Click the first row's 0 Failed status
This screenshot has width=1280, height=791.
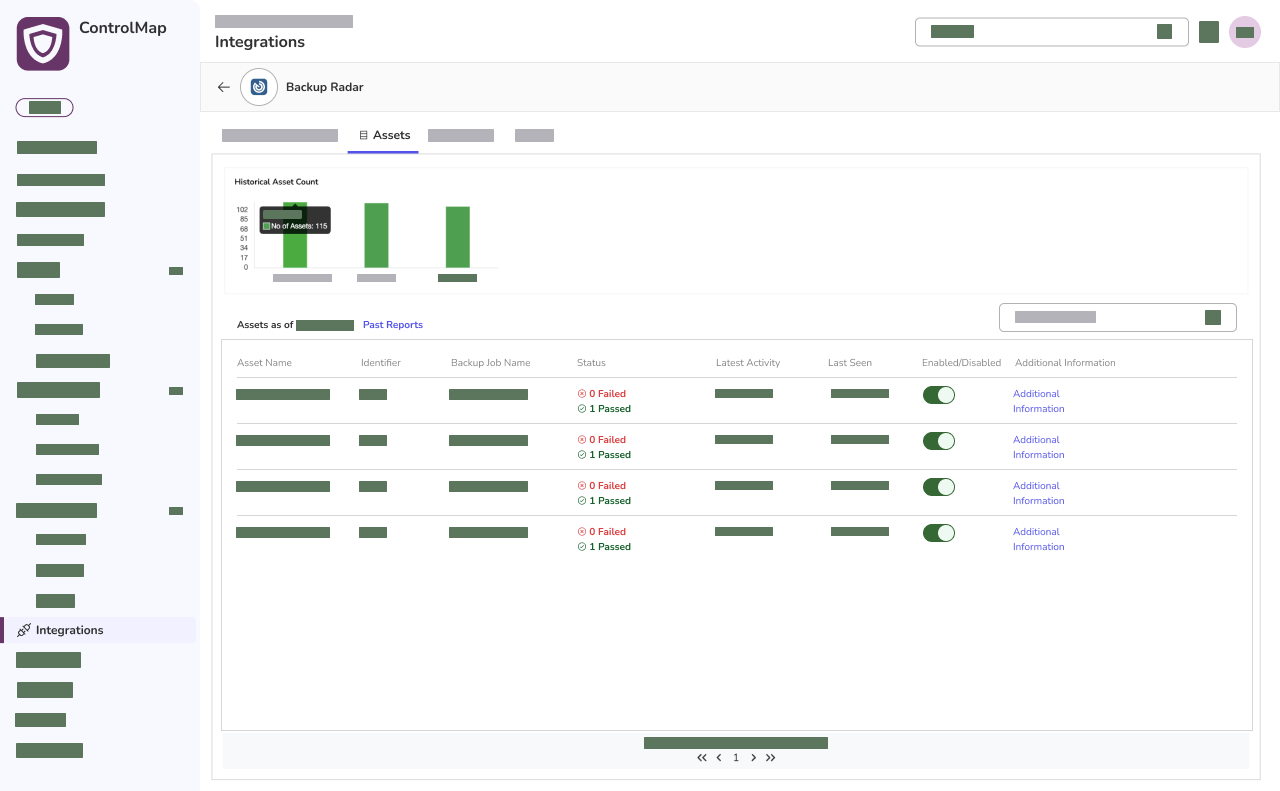pyautogui.click(x=602, y=394)
